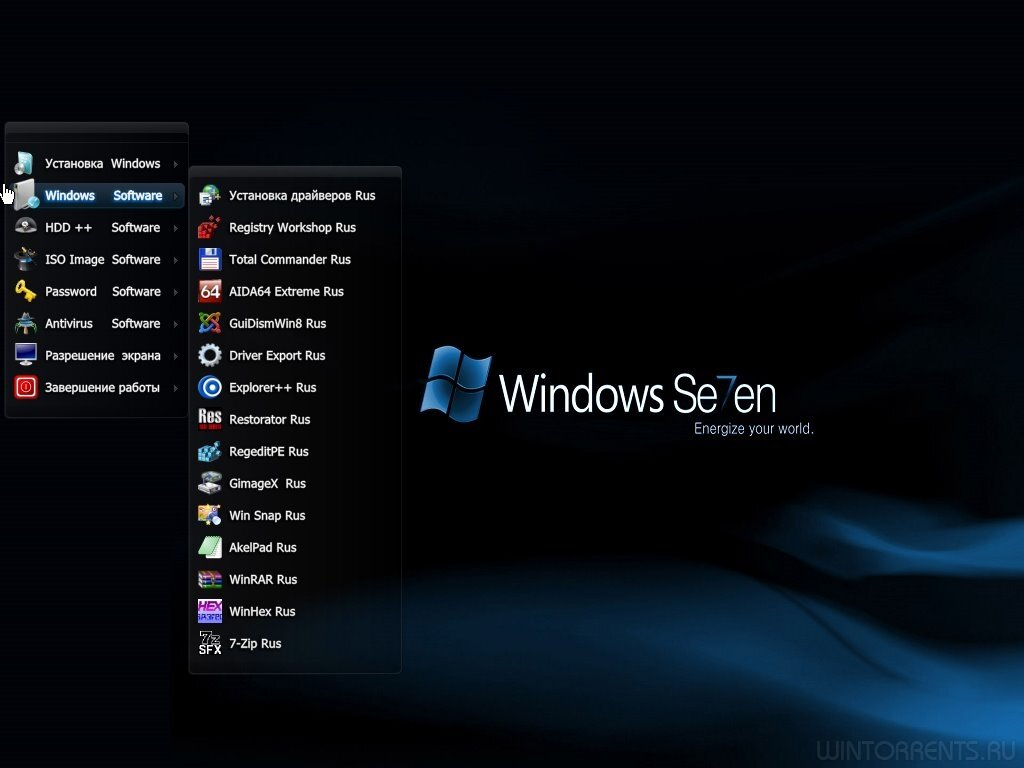Select the Разрешение экрана menu entry
This screenshot has width=1024, height=768.
point(97,355)
